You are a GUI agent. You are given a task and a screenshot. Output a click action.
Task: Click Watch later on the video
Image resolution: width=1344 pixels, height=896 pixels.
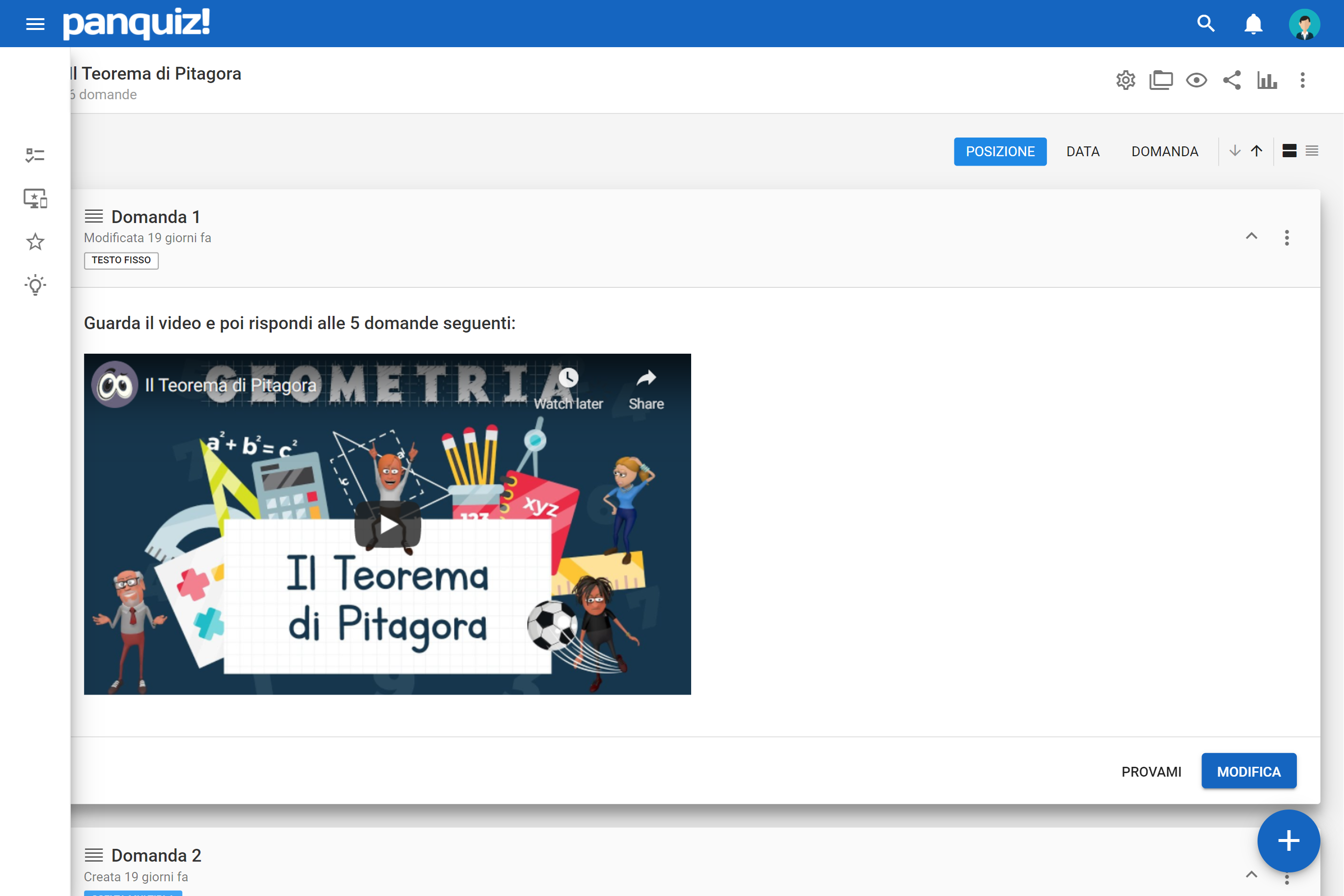pyautogui.click(x=568, y=390)
